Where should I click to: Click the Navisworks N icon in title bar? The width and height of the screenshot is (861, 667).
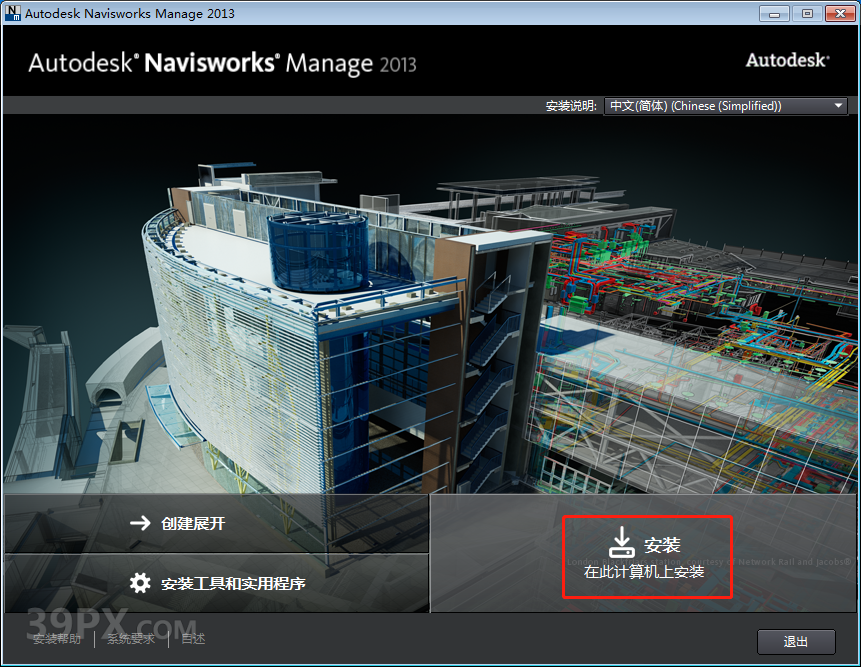(x=13, y=13)
